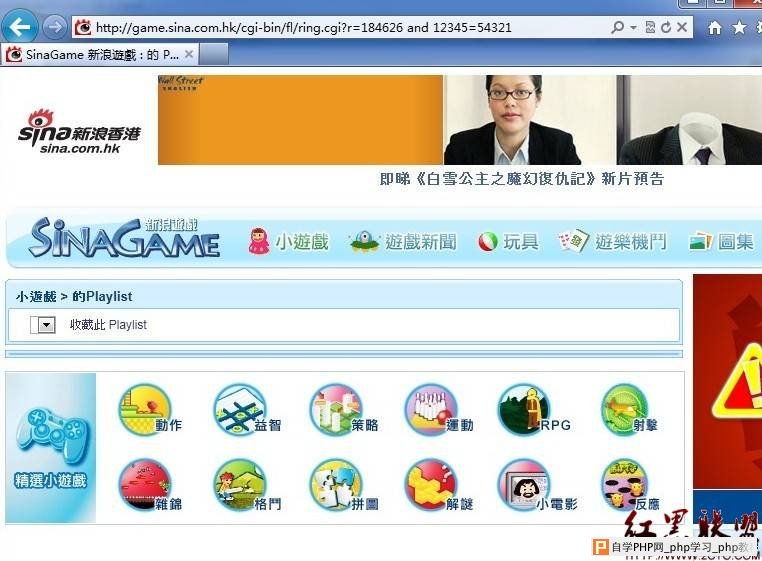Open the 白雪公主之魔幻復仇記 trailer link
This screenshot has width=762, height=561.
pos(521,179)
